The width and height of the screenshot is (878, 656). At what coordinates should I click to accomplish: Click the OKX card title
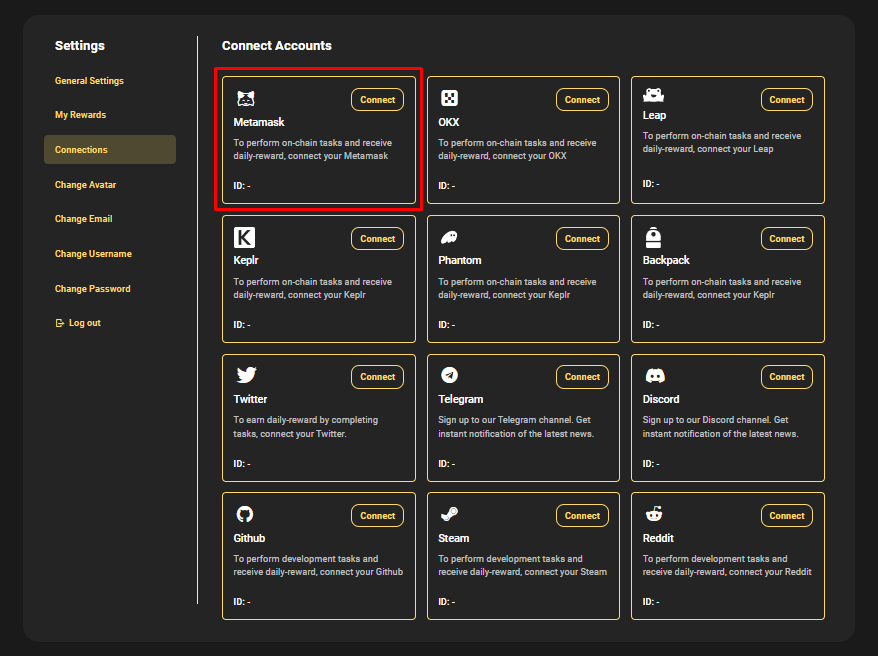(449, 122)
